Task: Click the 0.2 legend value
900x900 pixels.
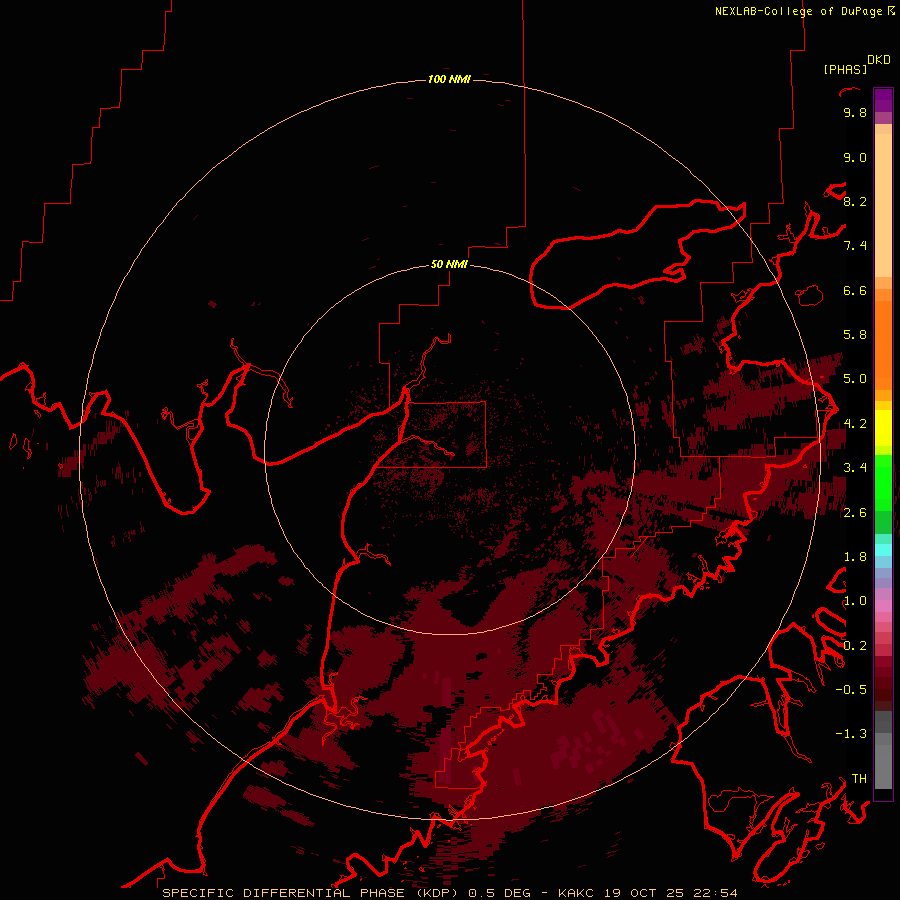Action: (855, 646)
